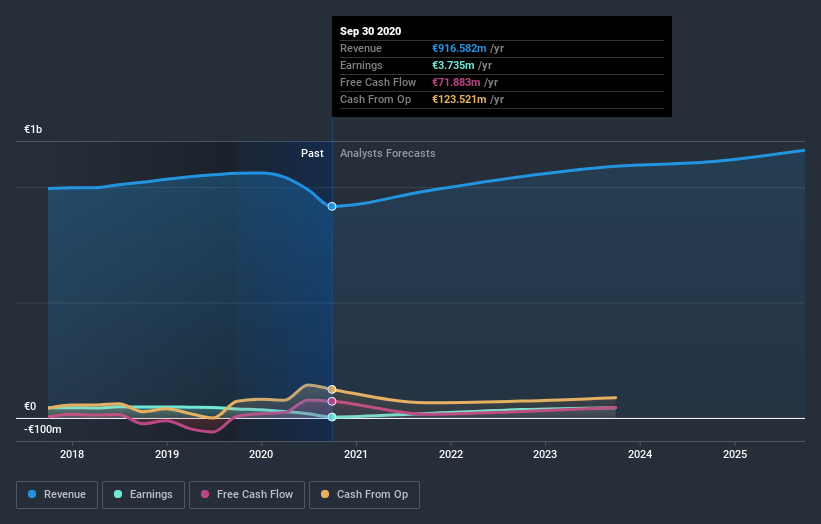This screenshot has height=524, width=821.
Task: Click the 2018 x-axis label
Action: click(72, 454)
